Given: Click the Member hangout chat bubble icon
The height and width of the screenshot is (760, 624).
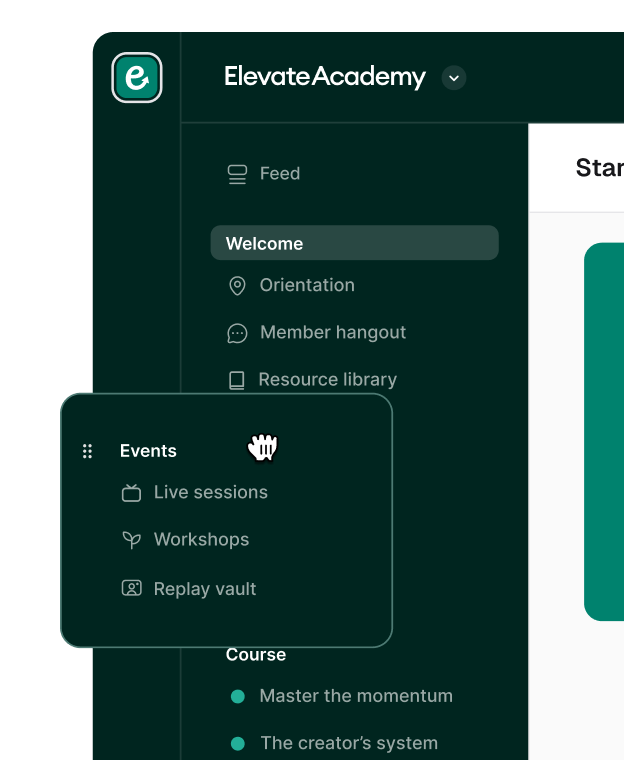Looking at the screenshot, I should [x=237, y=333].
